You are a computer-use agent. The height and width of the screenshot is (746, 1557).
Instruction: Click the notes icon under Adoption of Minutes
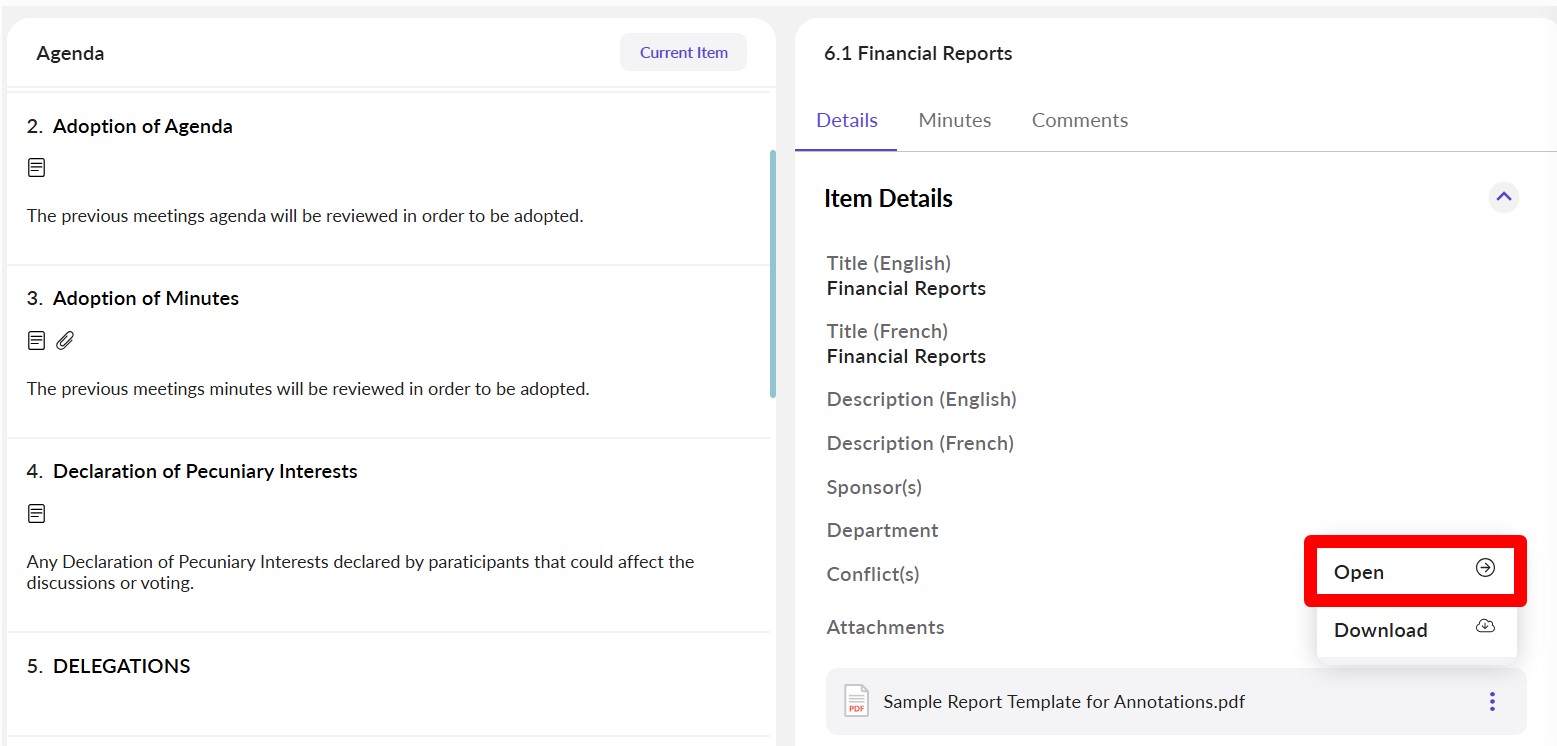36,341
